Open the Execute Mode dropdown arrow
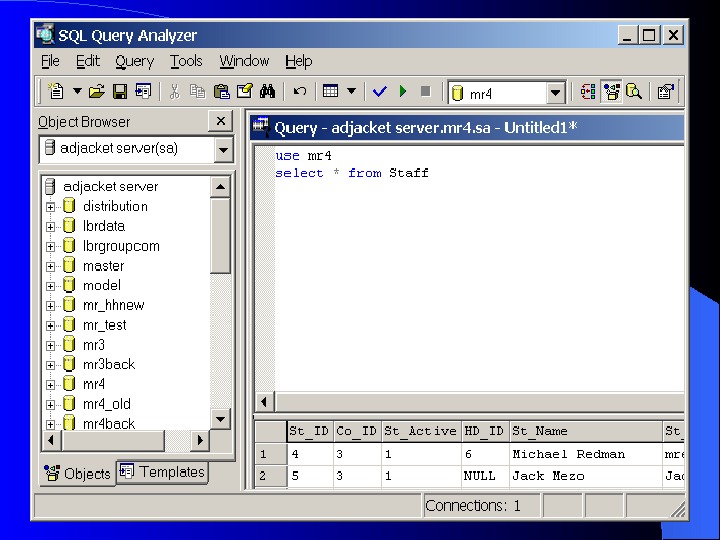720x540 pixels. (x=351, y=91)
